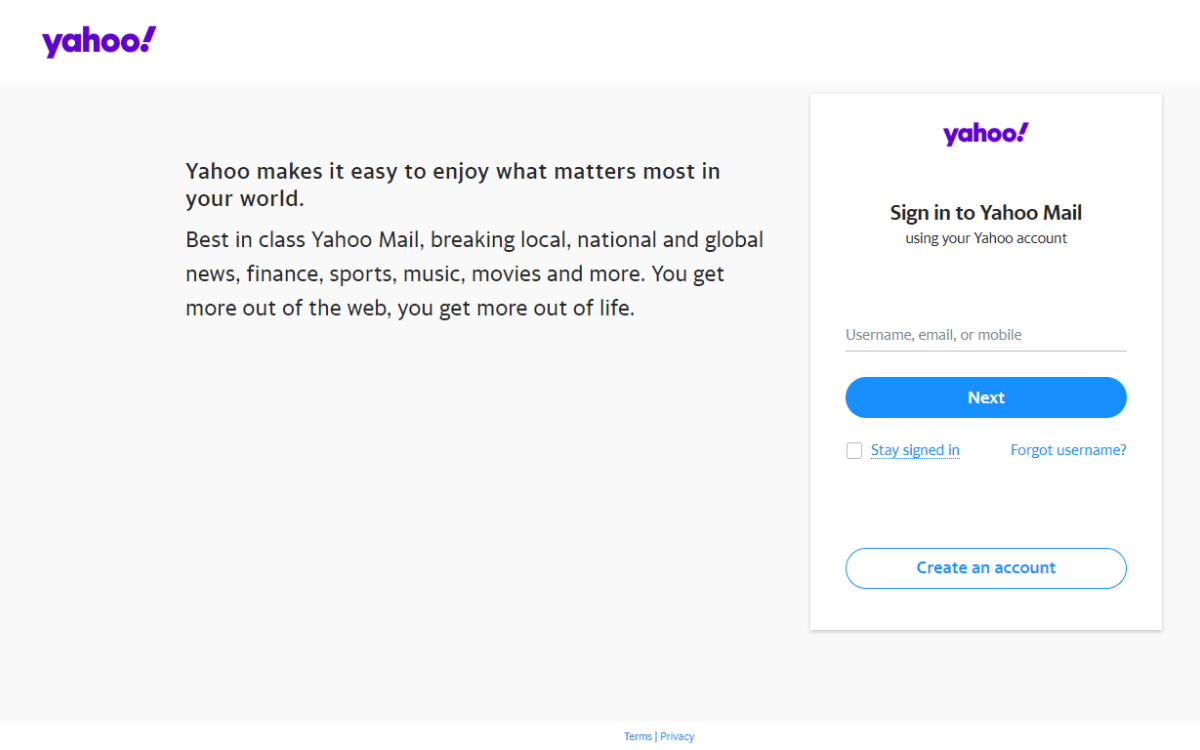Open the Terms page from the footer
Image resolution: width=1200 pixels, height=750 pixels.
tap(638, 736)
